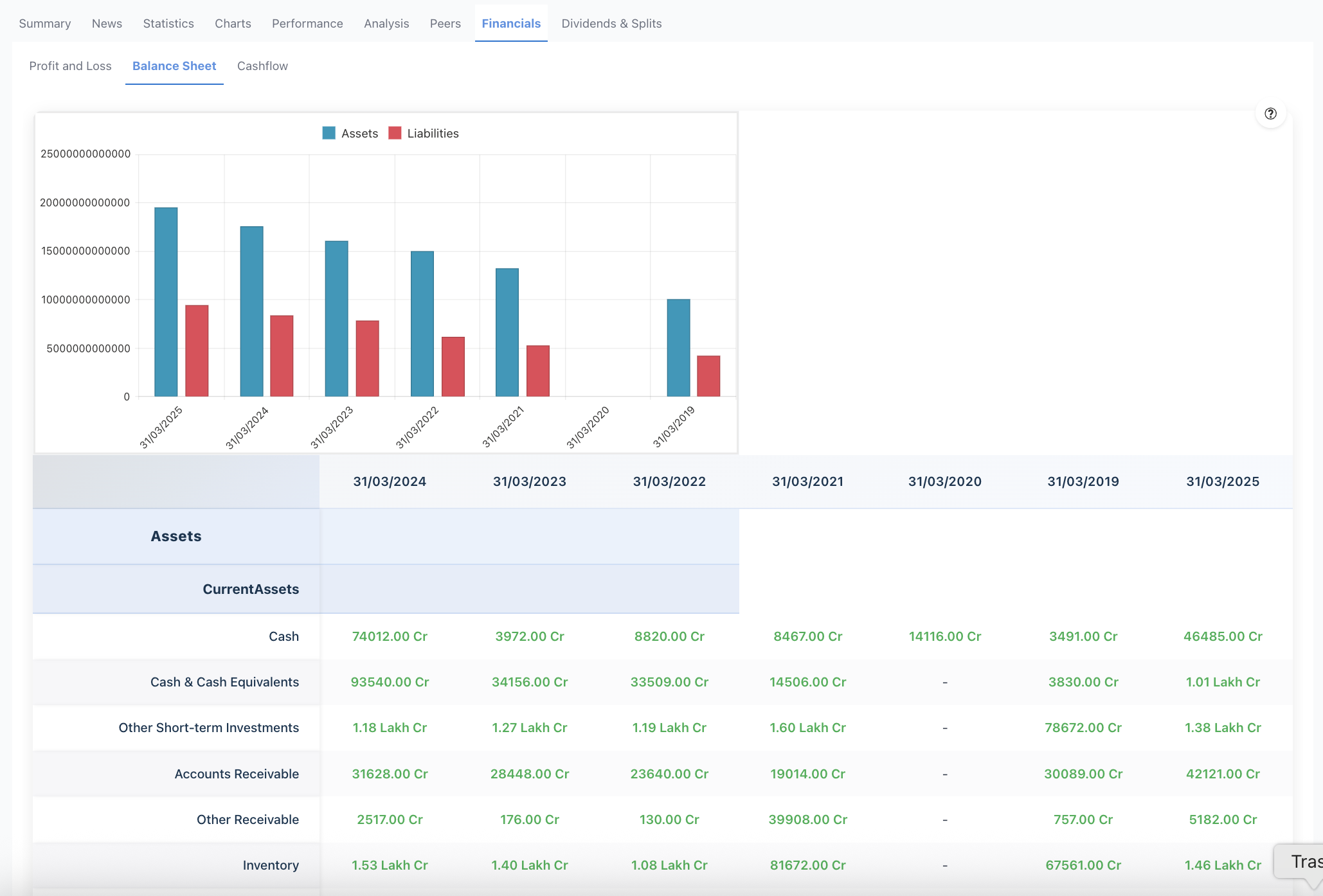
Task: Open the Statistics tab
Action: (x=168, y=24)
